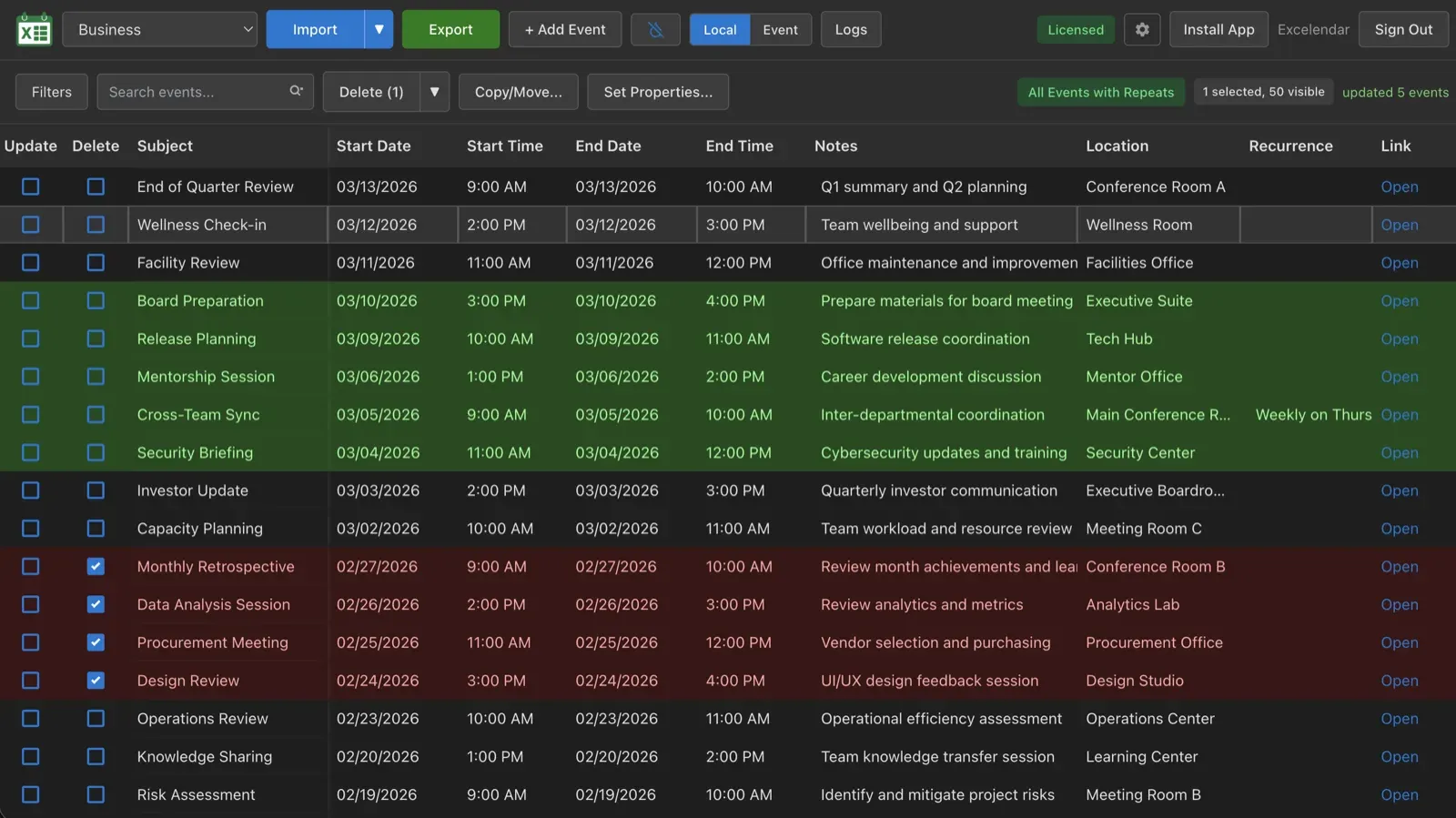Click the + Add Event button

565,29
